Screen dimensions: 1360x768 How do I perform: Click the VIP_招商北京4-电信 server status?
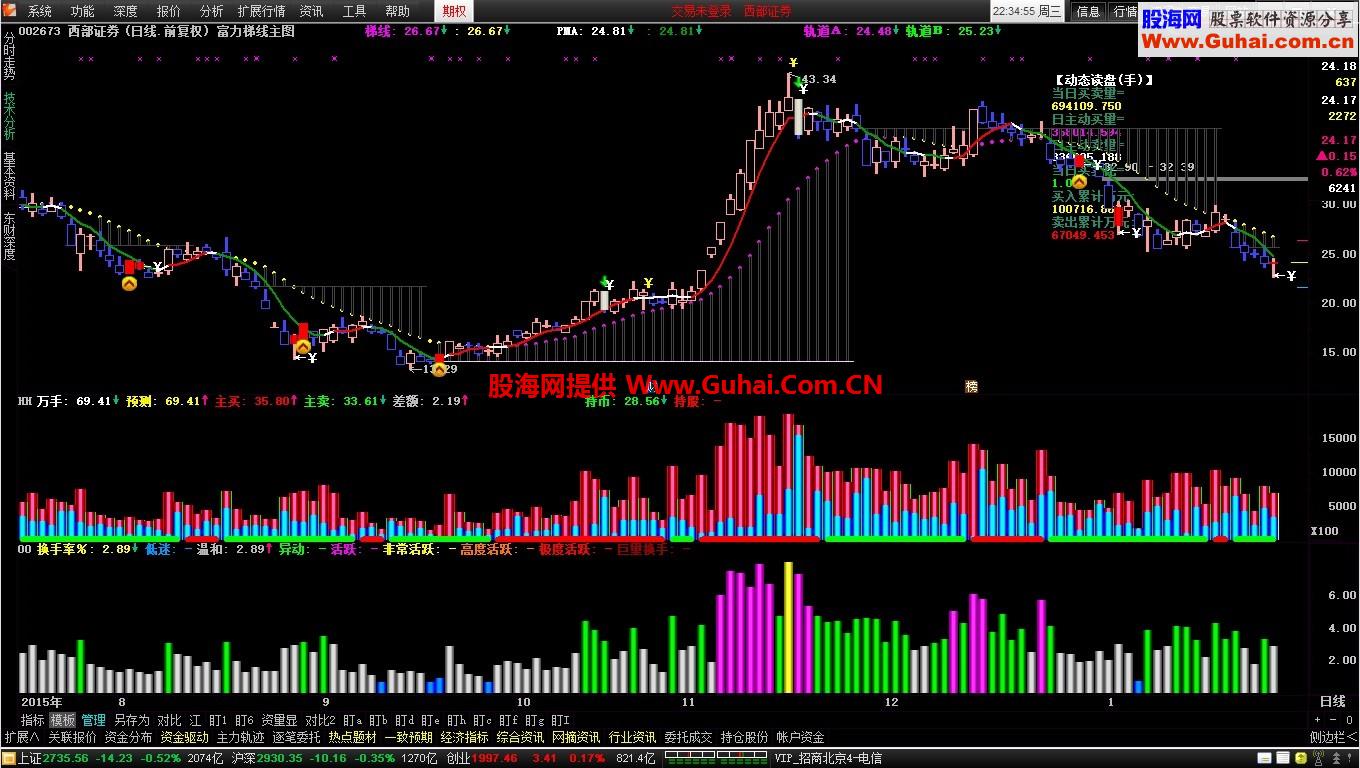(x=828, y=759)
